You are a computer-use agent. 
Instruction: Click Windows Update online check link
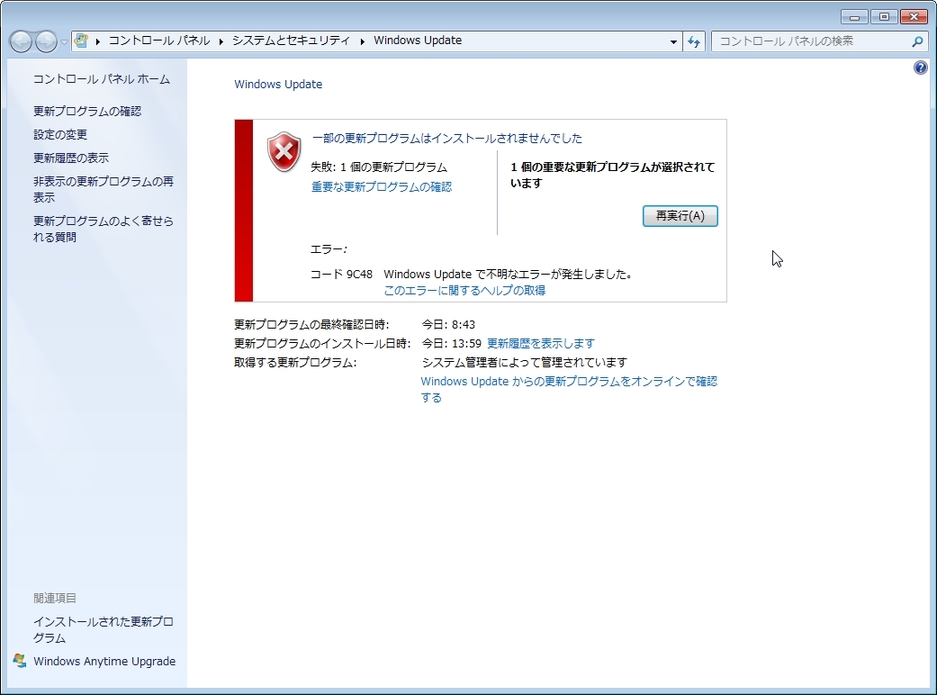click(569, 389)
